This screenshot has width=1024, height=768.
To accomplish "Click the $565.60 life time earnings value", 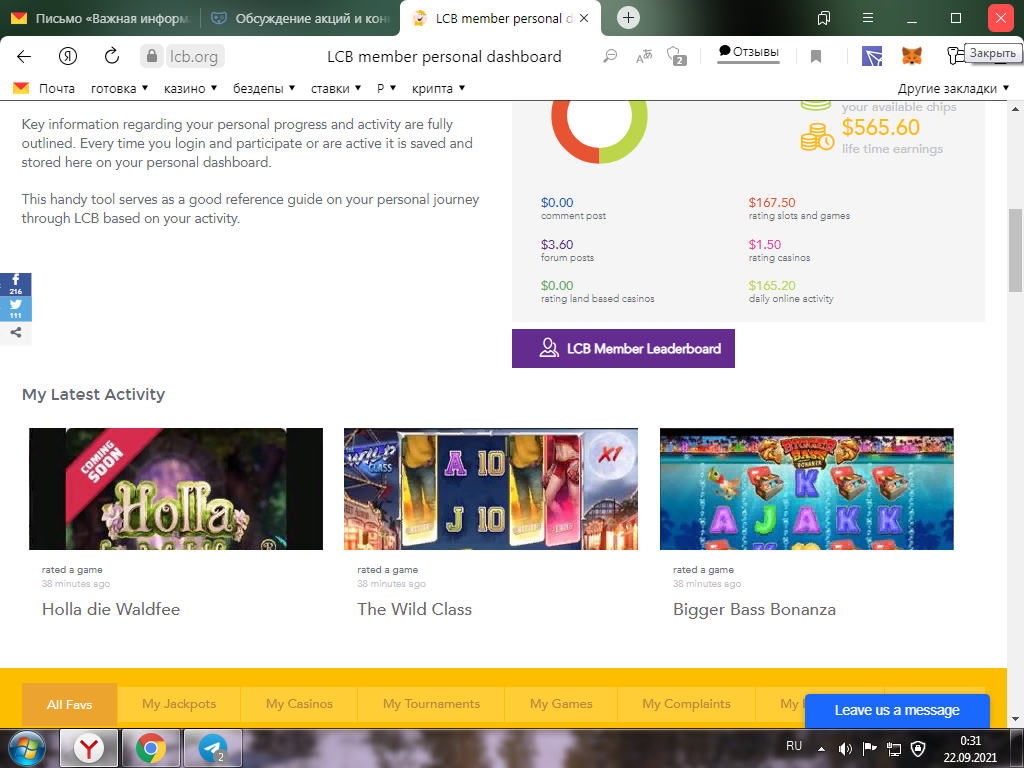I will 880,127.
